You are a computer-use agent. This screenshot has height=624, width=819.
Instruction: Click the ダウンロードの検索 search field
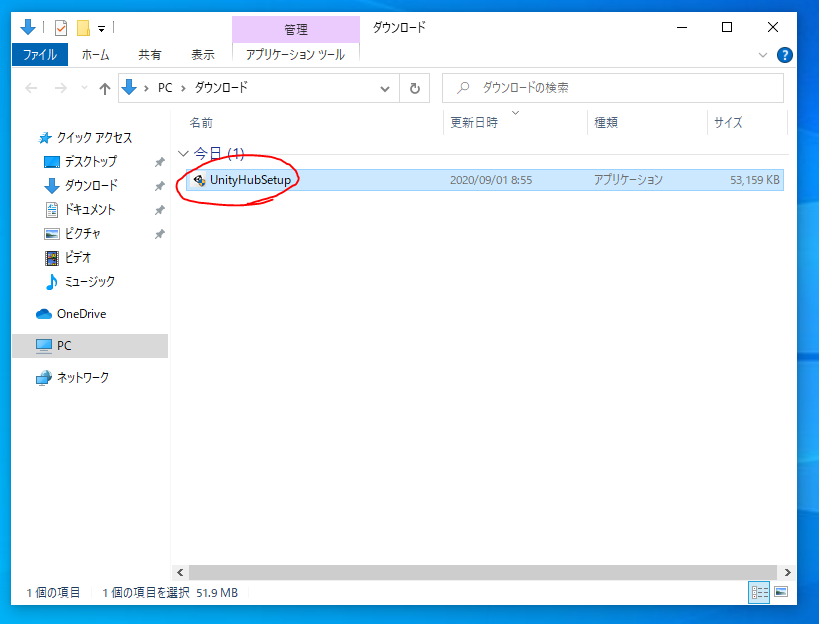[613, 88]
